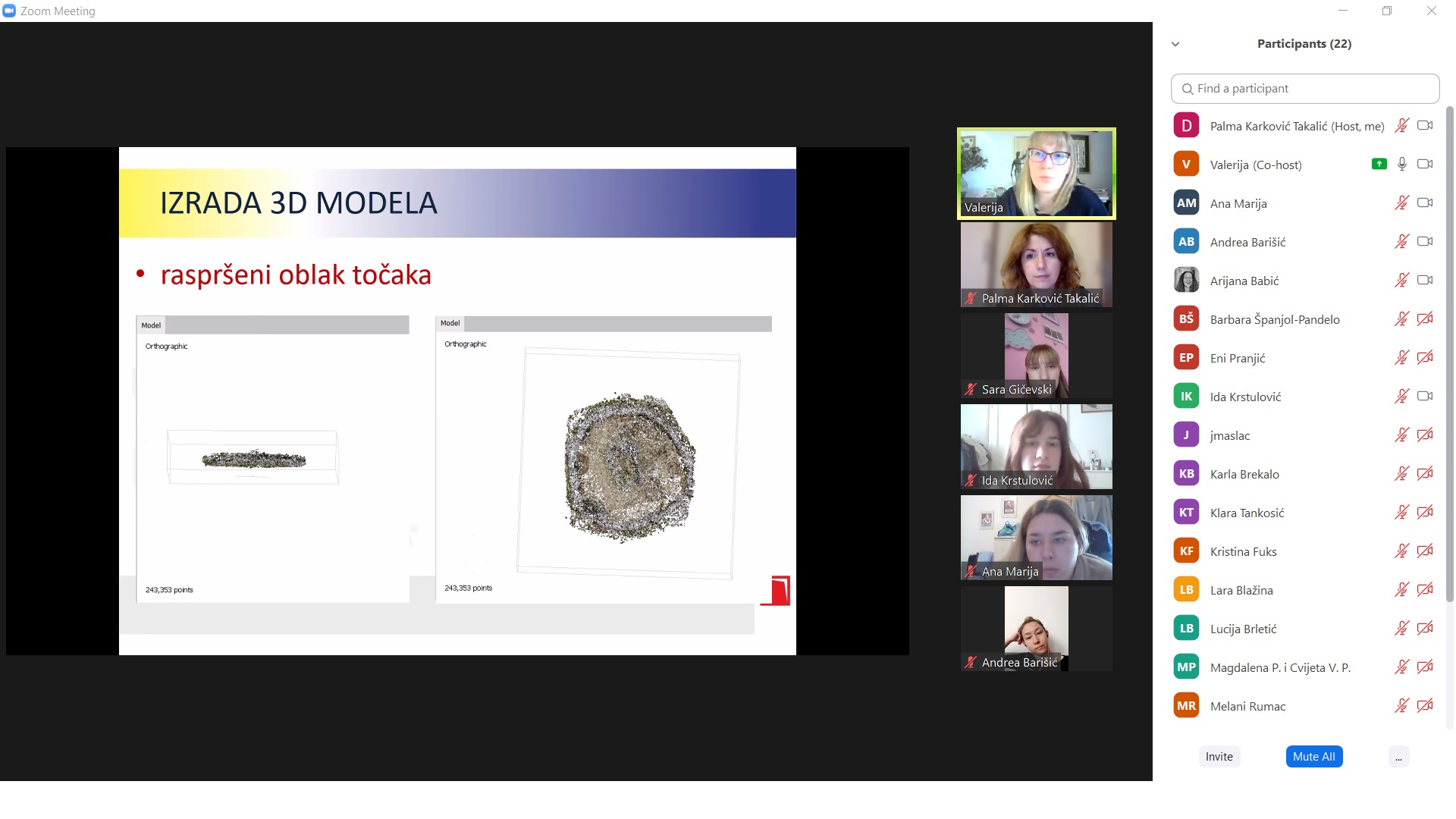Click Andrea Barišić's video camera icon
The width and height of the screenshot is (1456, 819).
pyautogui.click(x=1425, y=241)
